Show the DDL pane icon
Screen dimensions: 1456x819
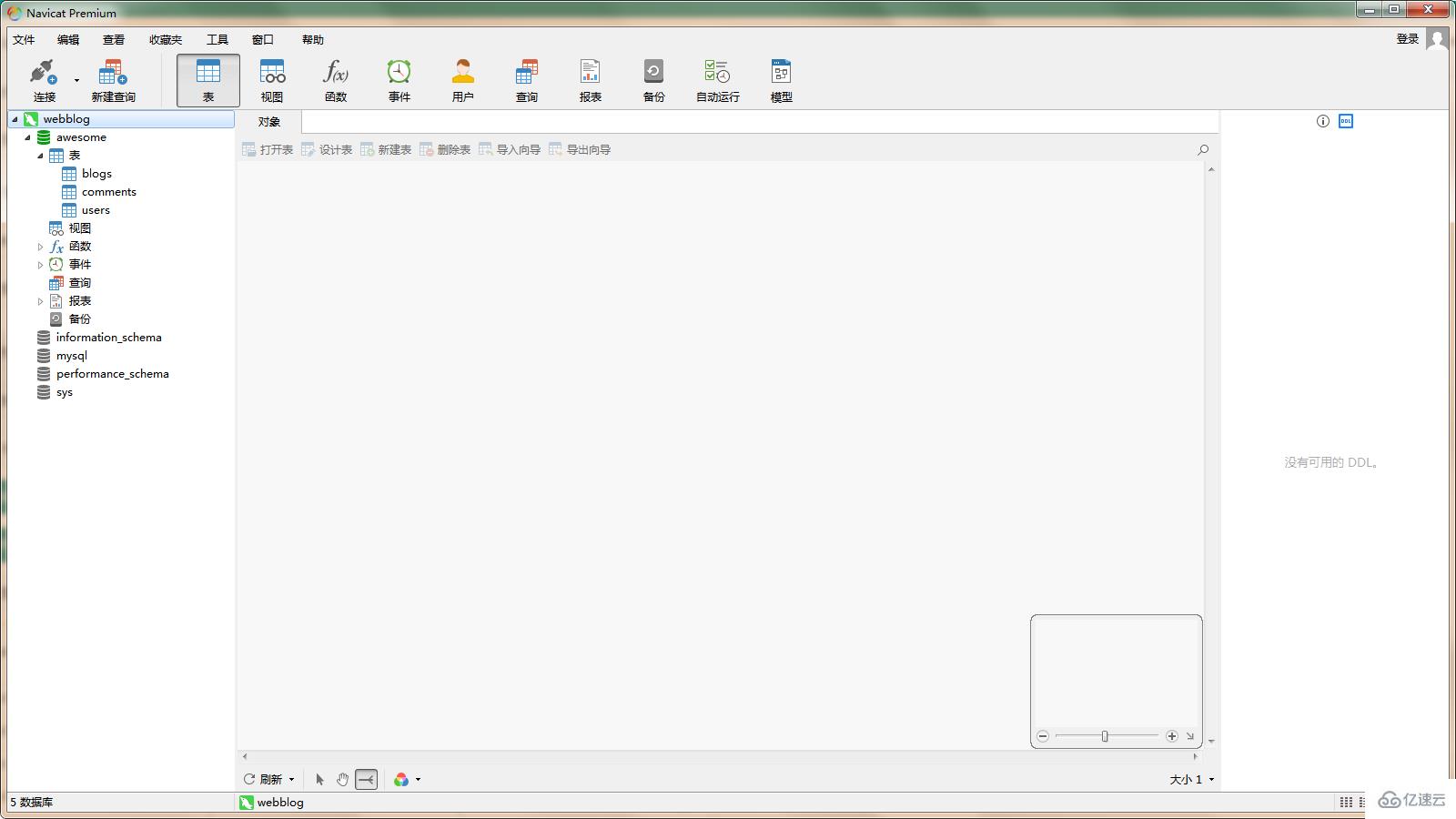coord(1346,121)
